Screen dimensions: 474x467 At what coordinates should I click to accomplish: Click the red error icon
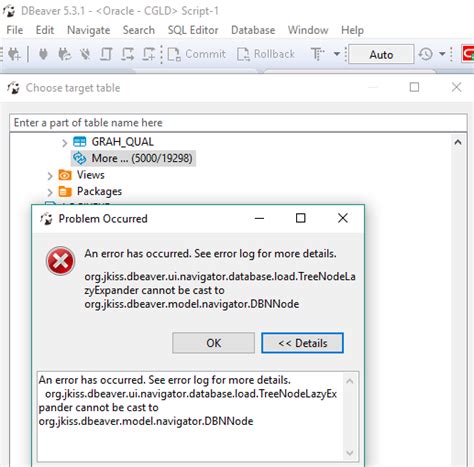[x=60, y=261]
